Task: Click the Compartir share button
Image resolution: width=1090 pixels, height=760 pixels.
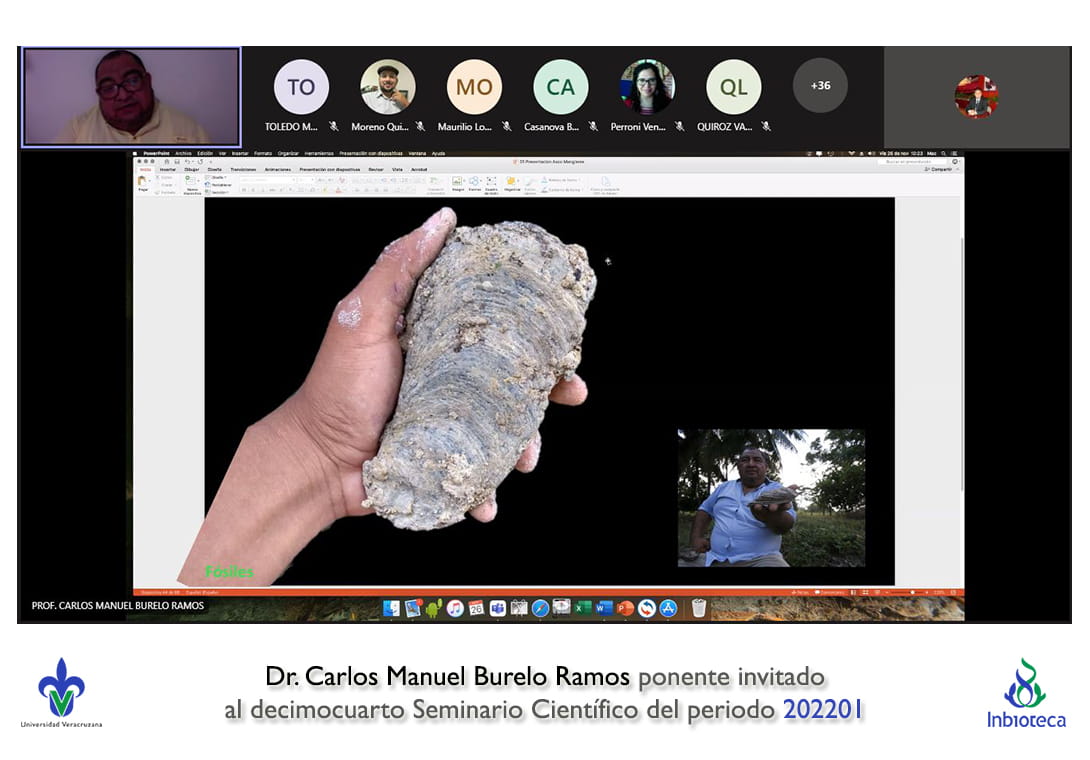Action: point(940,170)
